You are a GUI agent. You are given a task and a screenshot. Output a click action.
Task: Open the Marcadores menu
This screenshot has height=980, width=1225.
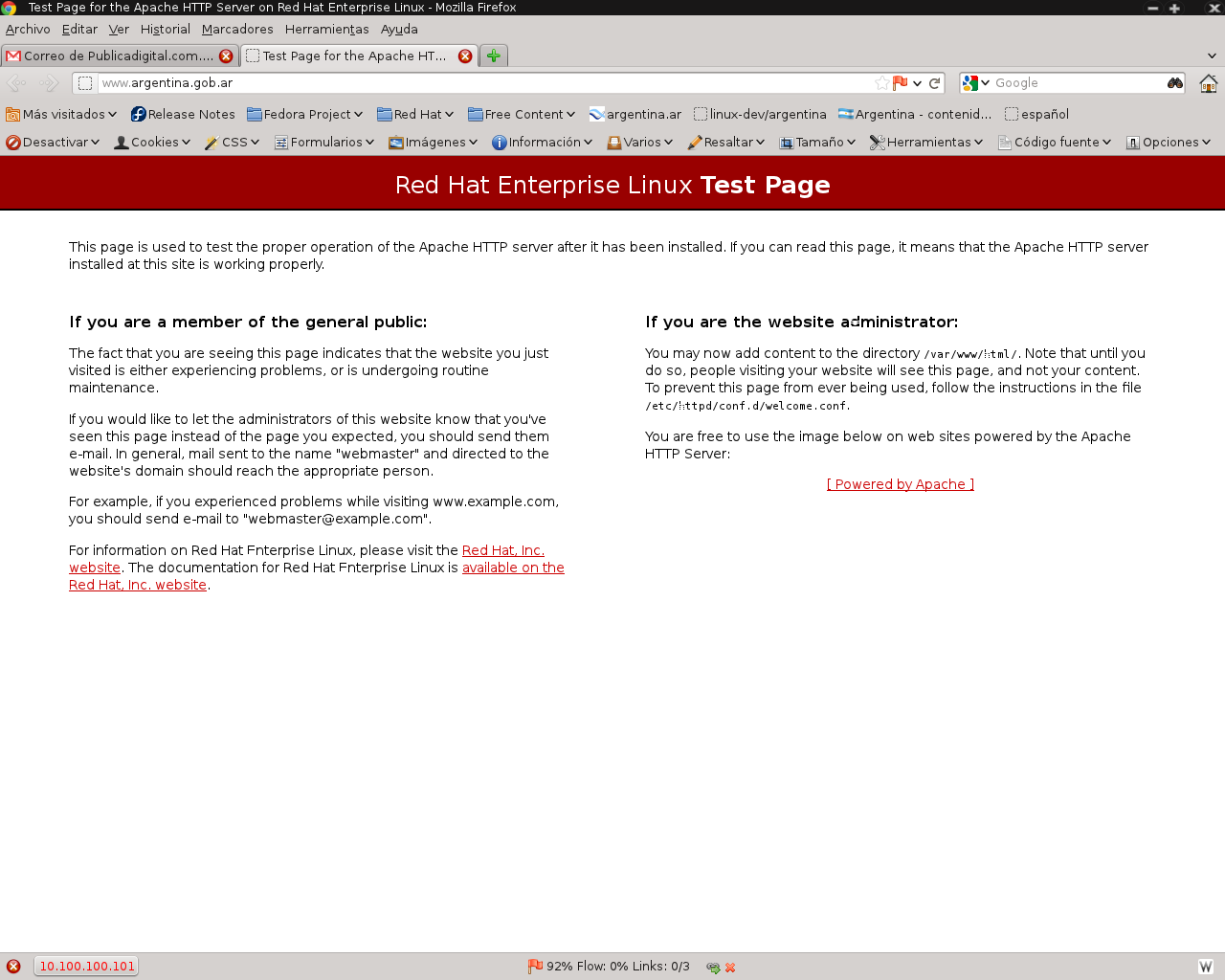(237, 29)
